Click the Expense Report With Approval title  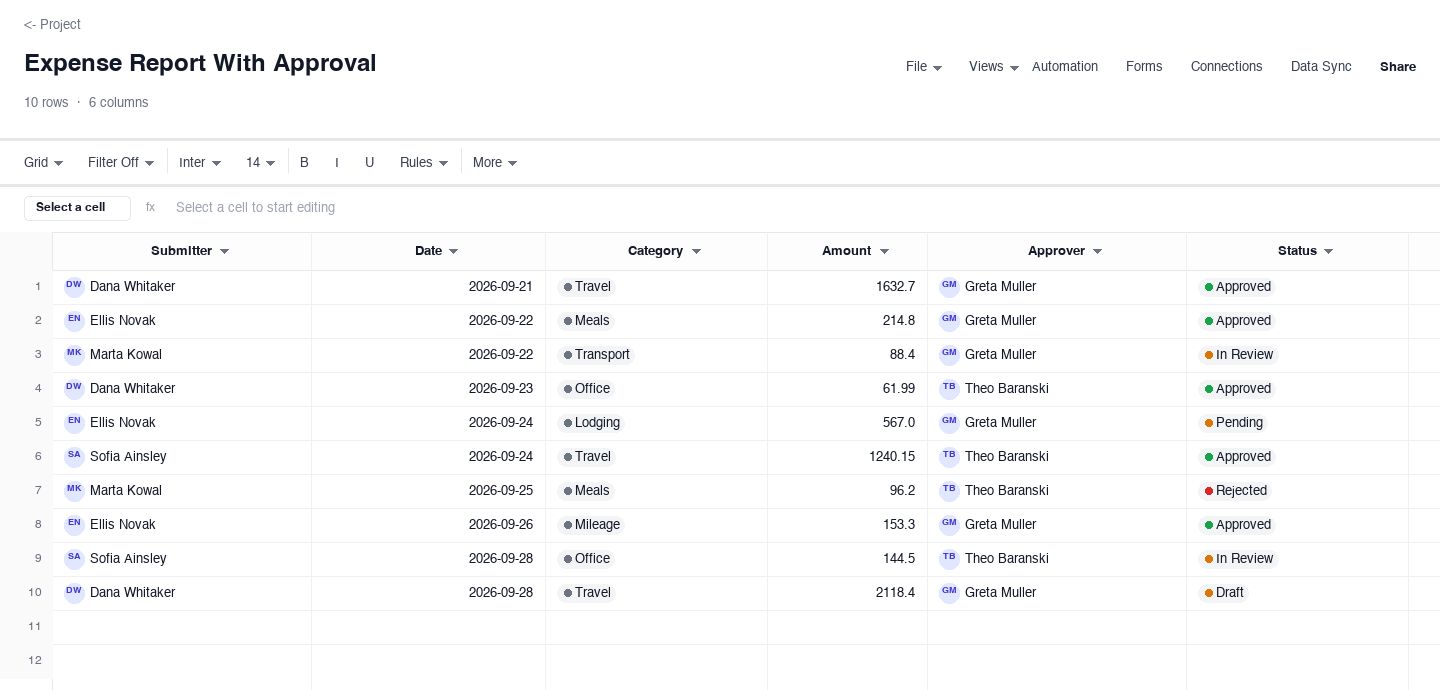pyautogui.click(x=200, y=63)
